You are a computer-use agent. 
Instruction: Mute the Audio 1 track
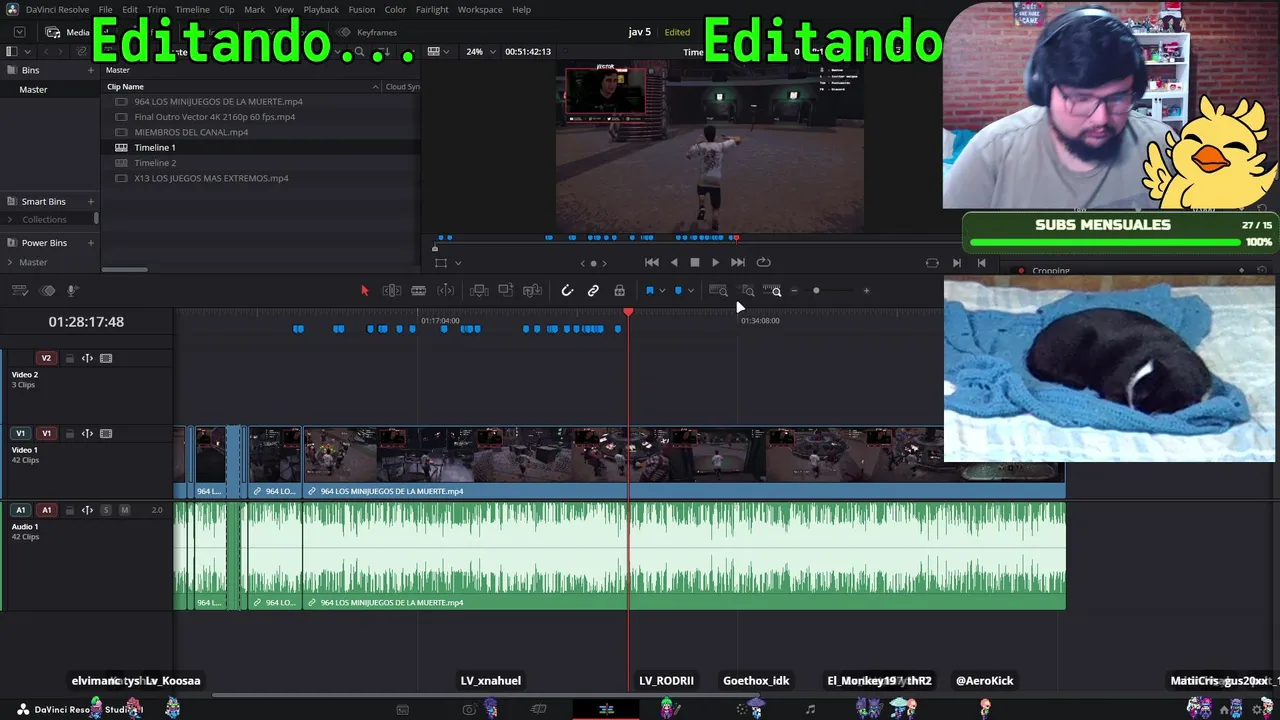pos(124,510)
